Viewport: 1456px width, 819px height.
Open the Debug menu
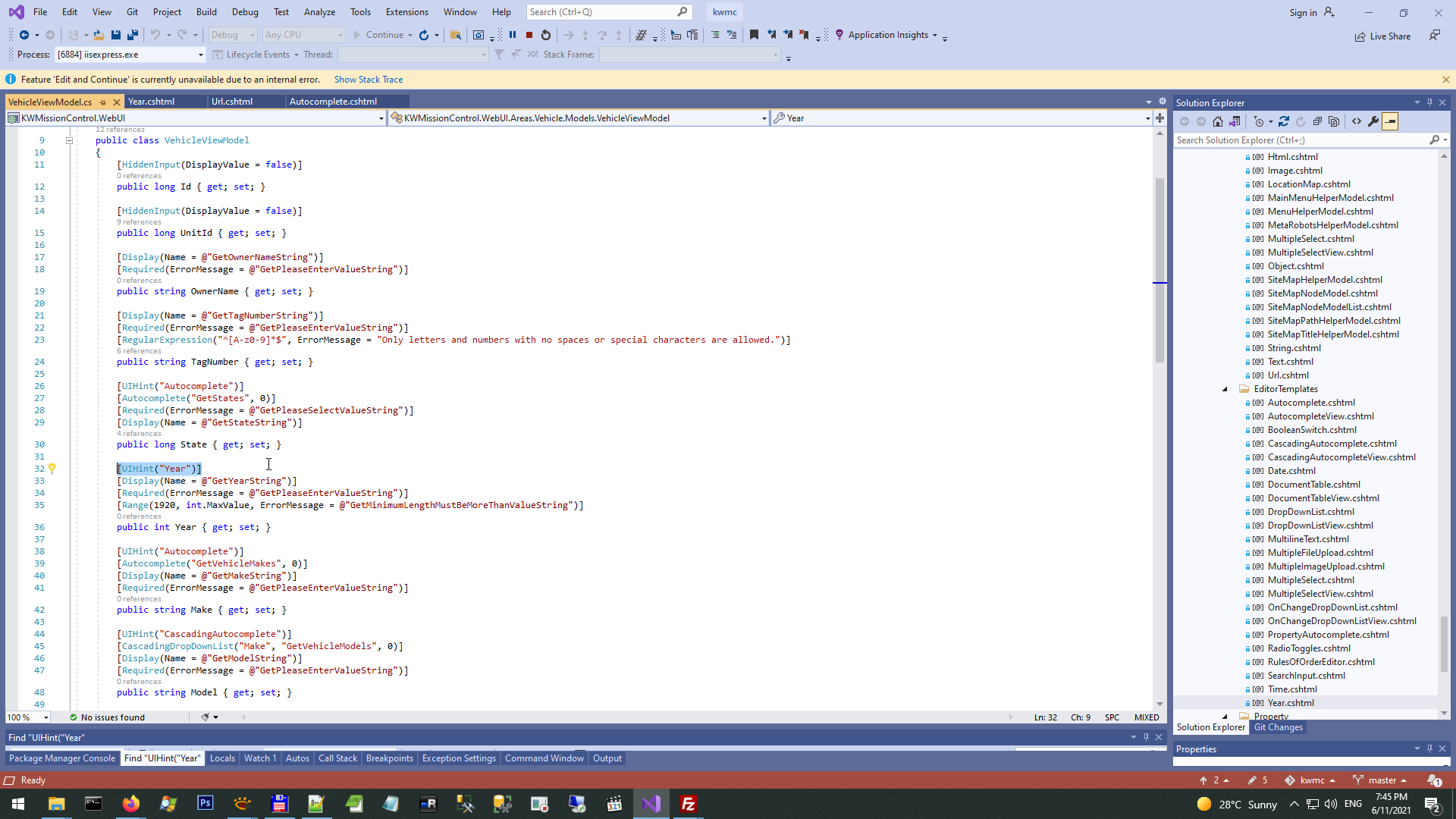[245, 12]
